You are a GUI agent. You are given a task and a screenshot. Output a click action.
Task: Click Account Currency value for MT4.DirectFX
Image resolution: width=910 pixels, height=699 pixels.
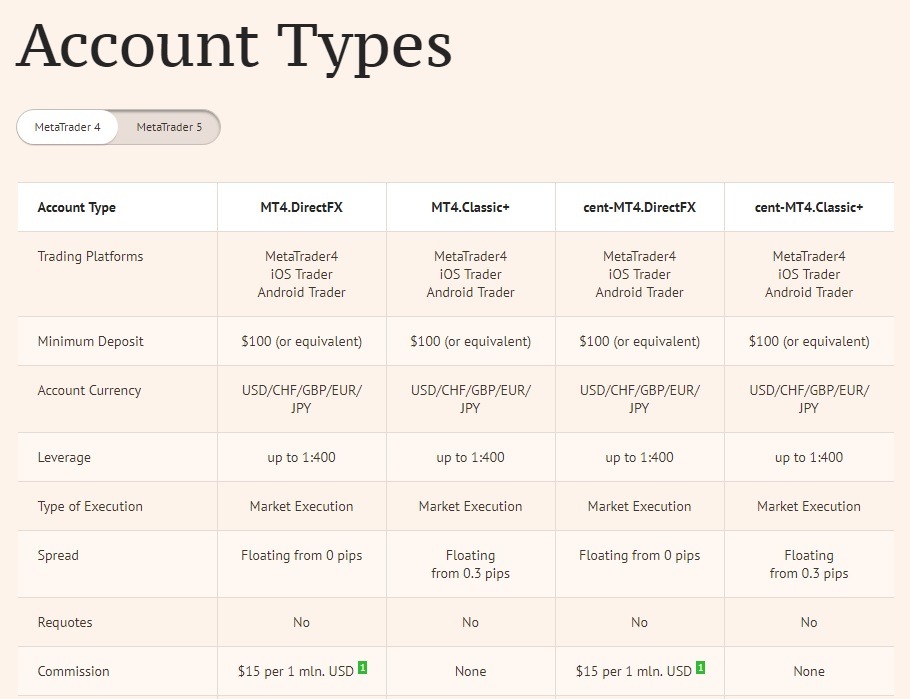302,399
